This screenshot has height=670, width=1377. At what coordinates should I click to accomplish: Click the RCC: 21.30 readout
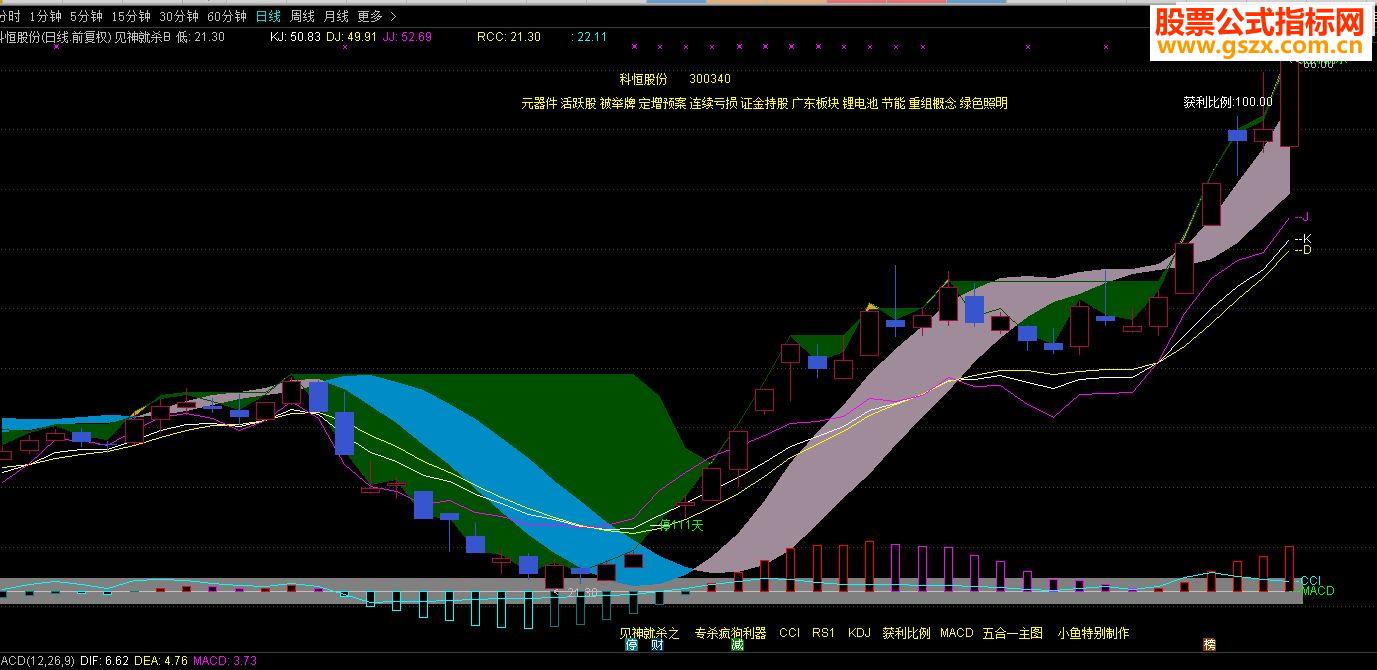tap(509, 37)
